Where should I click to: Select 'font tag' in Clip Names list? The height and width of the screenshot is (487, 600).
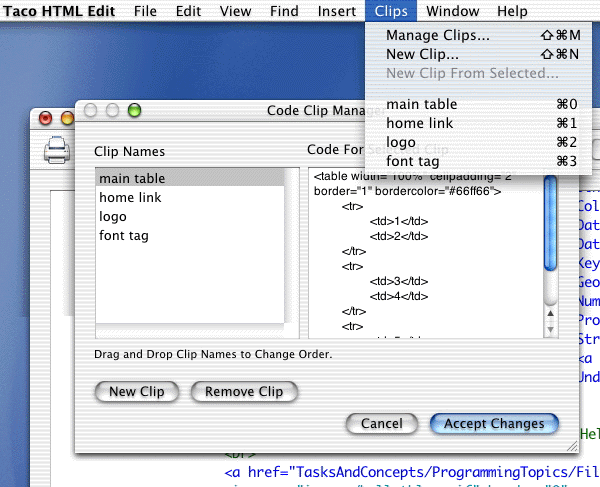tap(190, 236)
